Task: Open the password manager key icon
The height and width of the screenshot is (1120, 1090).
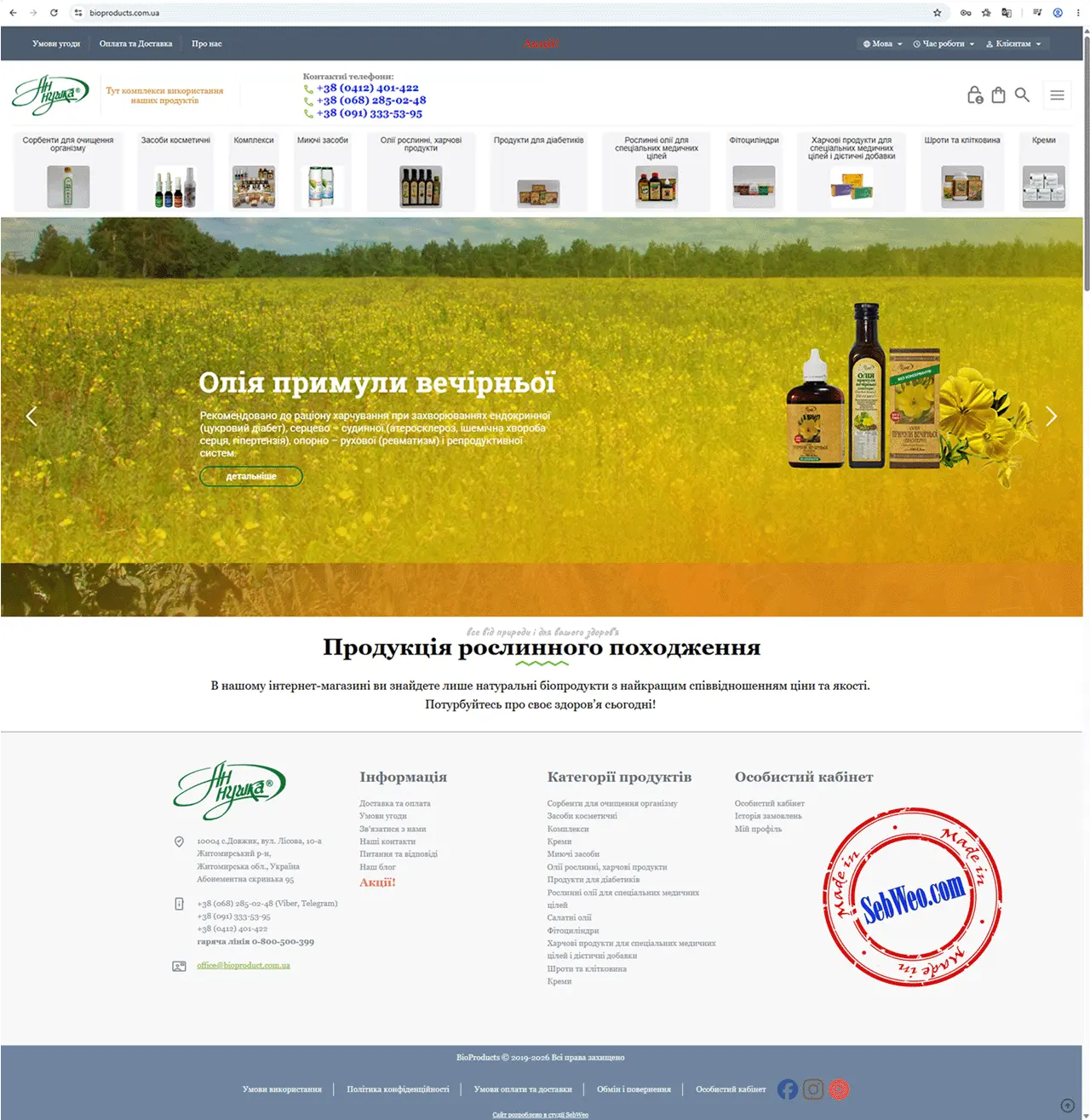Action: point(966,13)
